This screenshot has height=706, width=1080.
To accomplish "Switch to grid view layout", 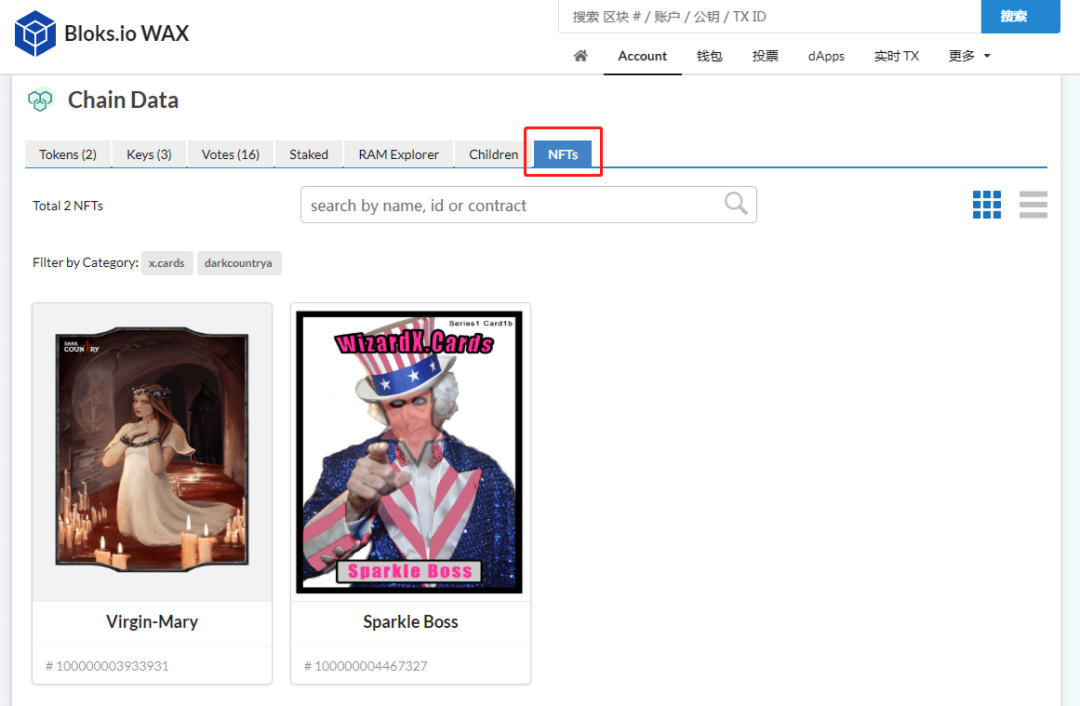I will [986, 204].
